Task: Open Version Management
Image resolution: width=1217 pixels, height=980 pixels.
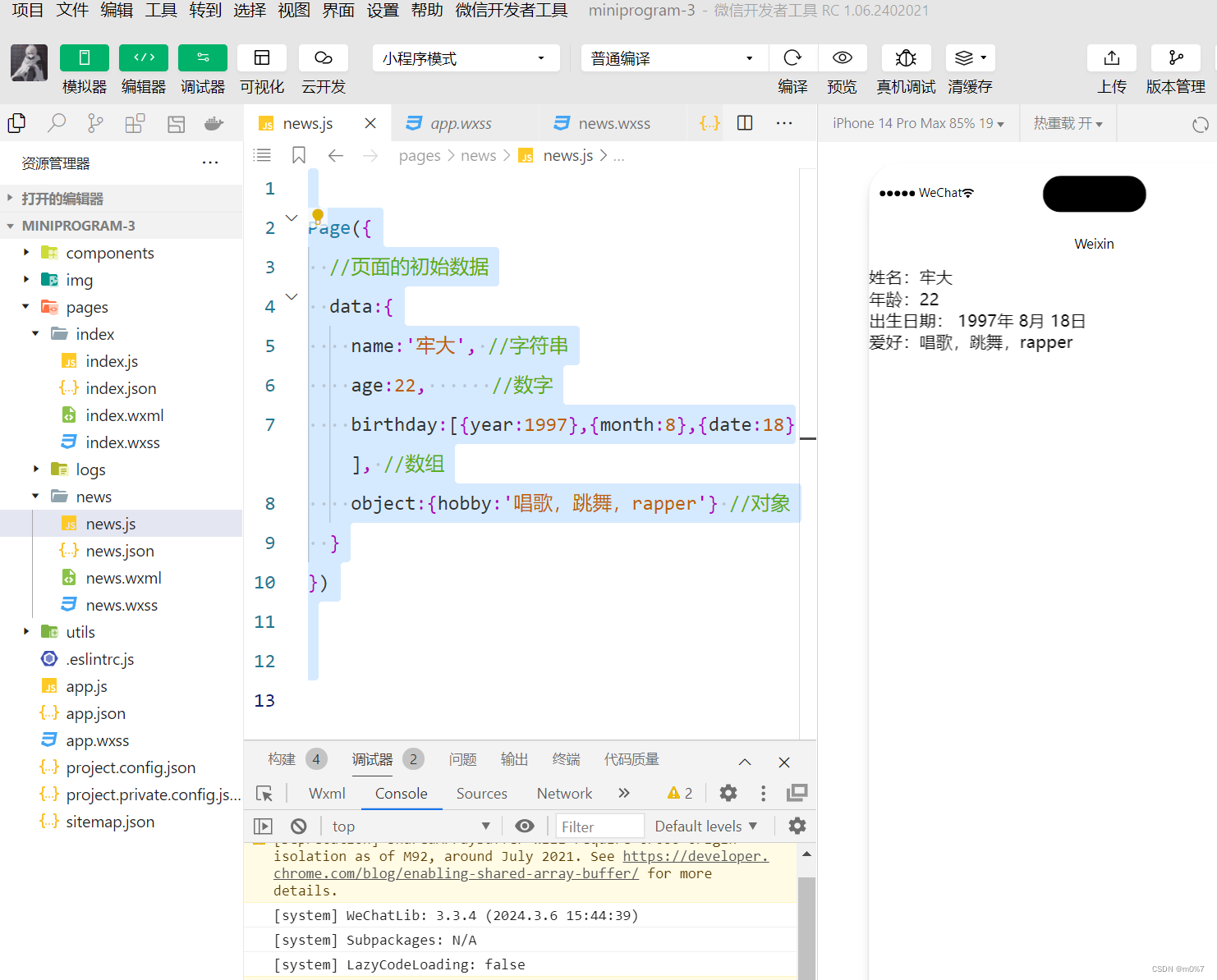Action: [1176, 58]
